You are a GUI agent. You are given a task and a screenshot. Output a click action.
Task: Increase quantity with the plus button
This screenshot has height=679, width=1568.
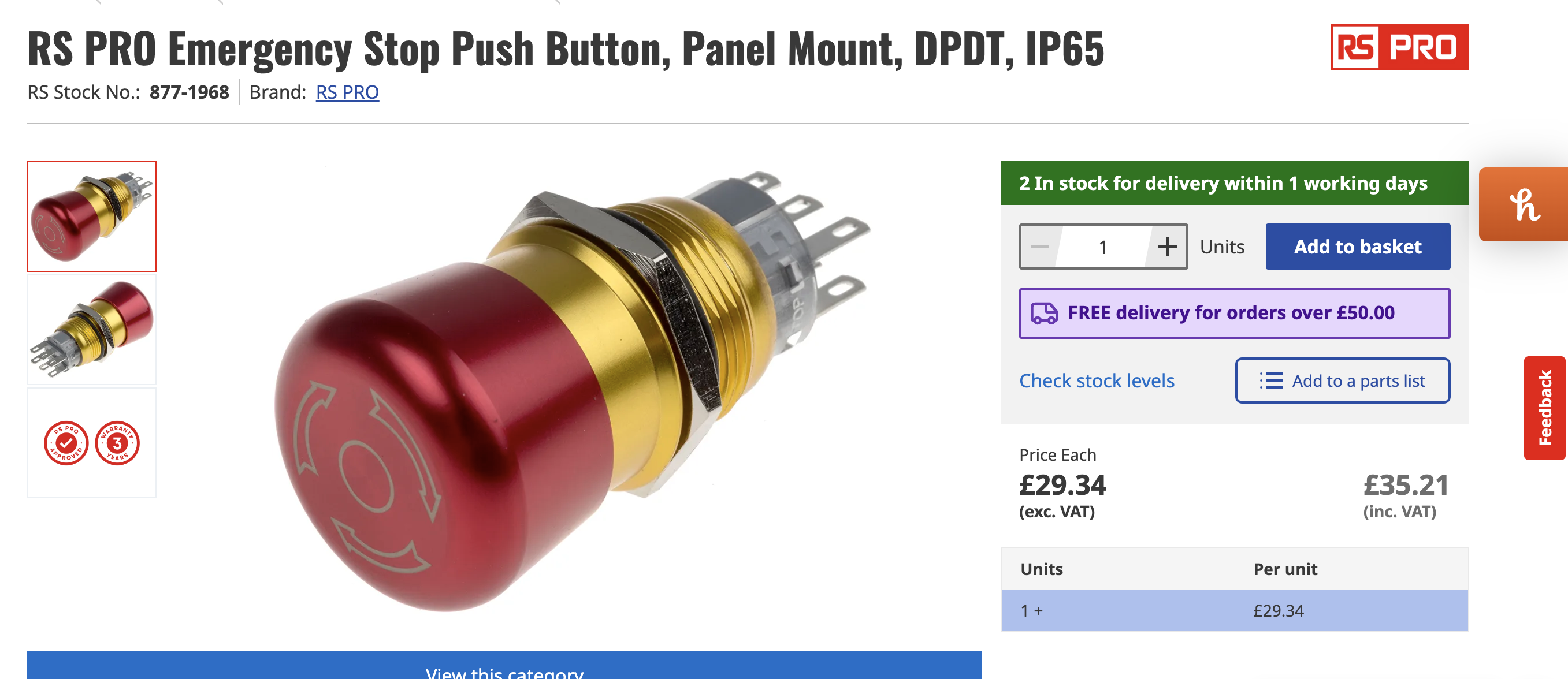click(1167, 247)
